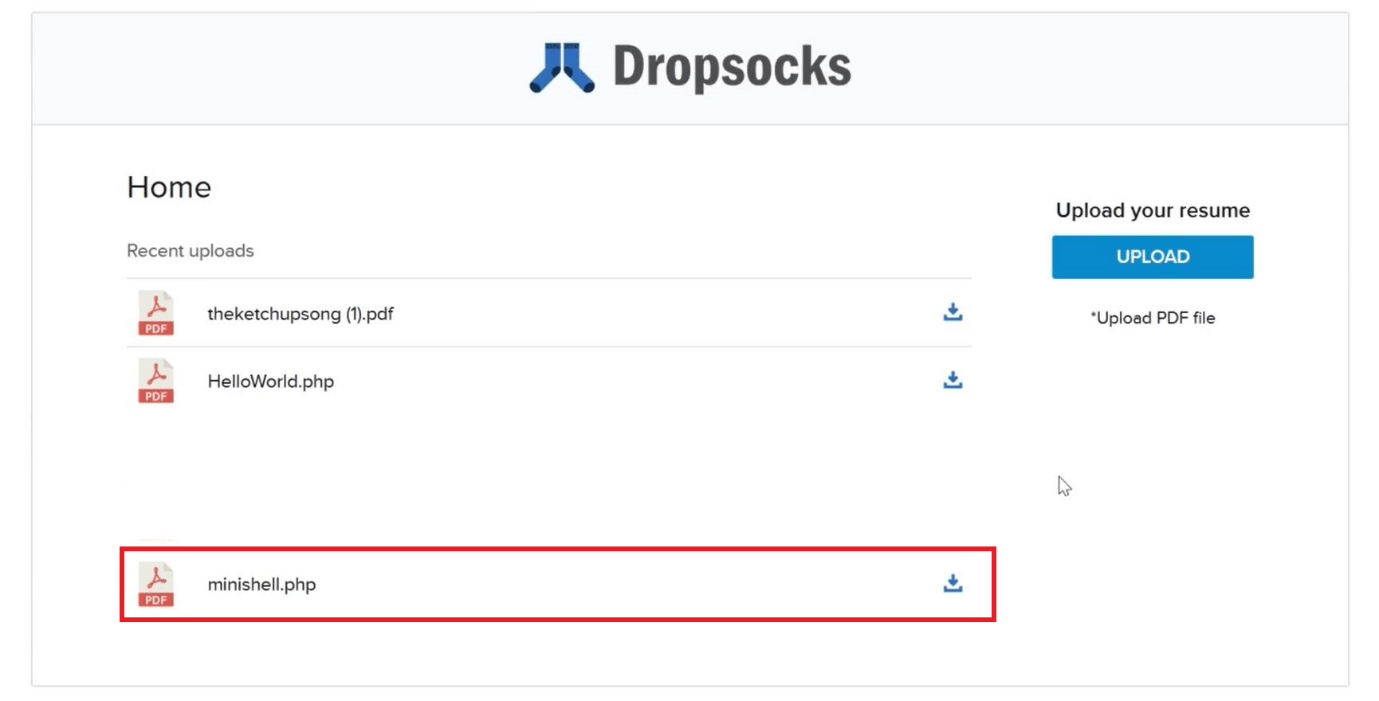
Task: Open theketchupsong (1).pdf file name
Action: [x=300, y=314]
